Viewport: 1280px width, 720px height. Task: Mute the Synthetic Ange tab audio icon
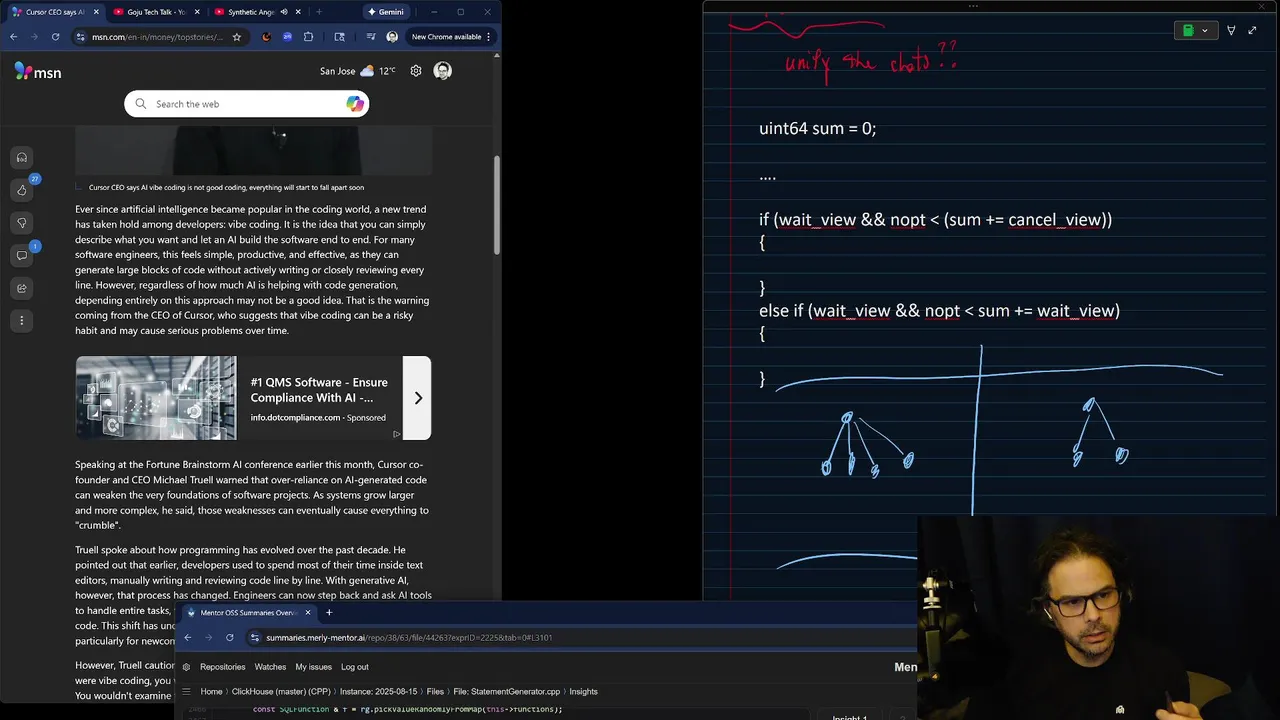tap(284, 12)
